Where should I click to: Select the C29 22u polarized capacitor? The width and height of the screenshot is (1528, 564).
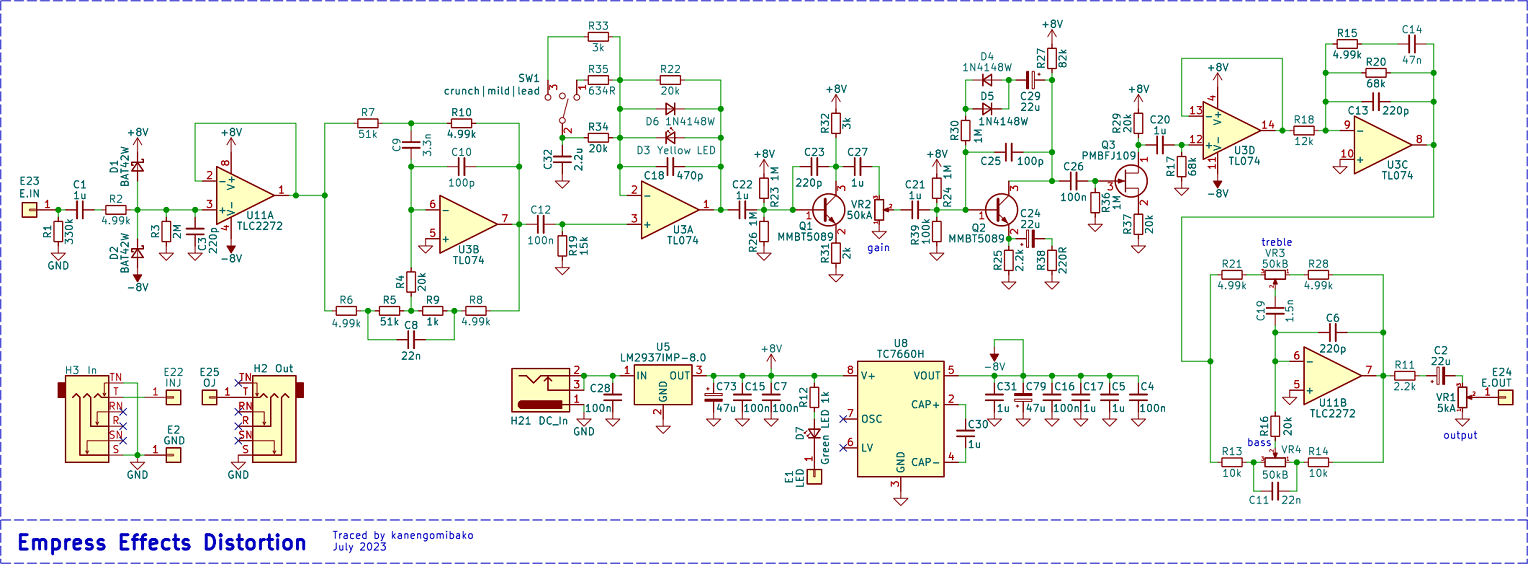point(1030,78)
